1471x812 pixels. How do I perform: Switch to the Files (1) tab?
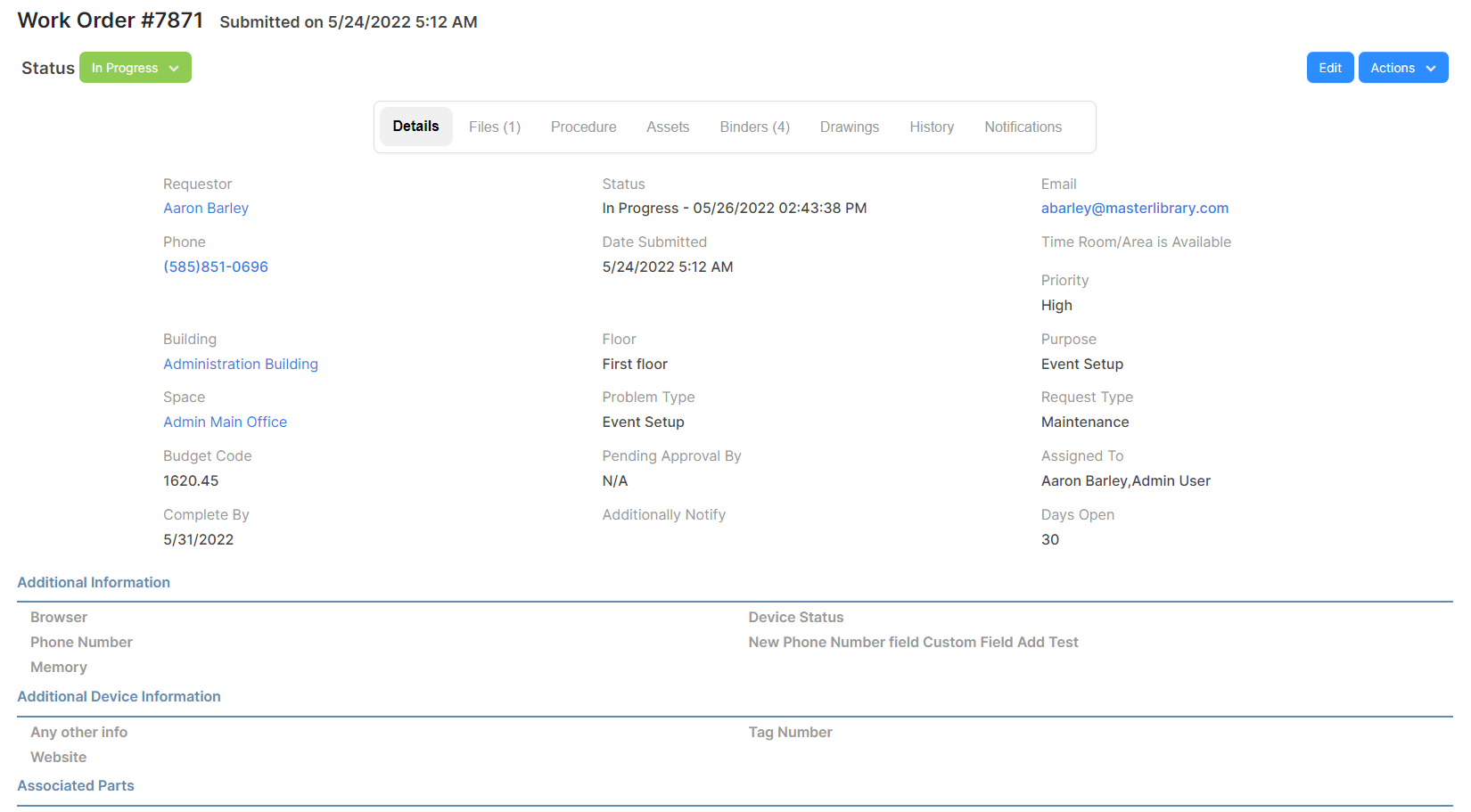tap(494, 127)
